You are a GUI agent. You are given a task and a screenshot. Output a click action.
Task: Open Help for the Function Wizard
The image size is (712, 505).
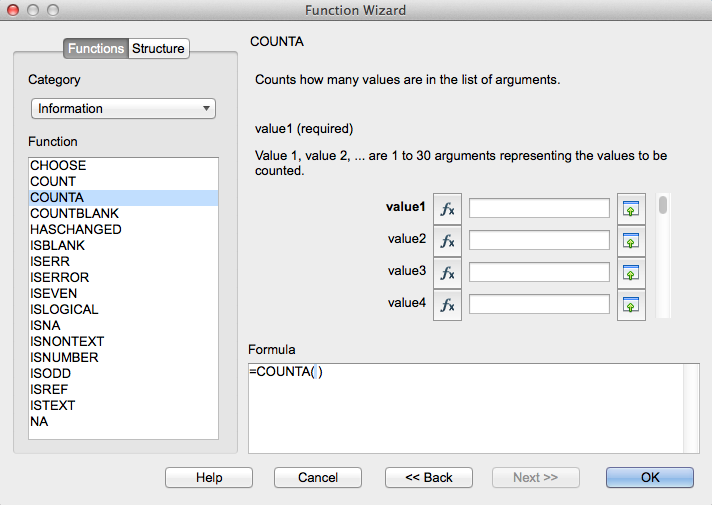(209, 477)
